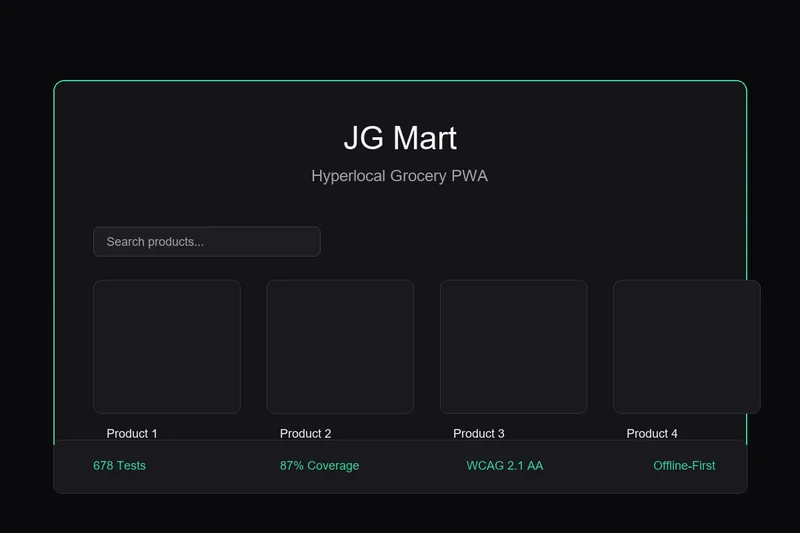Click the JG Mart heading
Viewport: 800px width, 533px height.
(400, 138)
